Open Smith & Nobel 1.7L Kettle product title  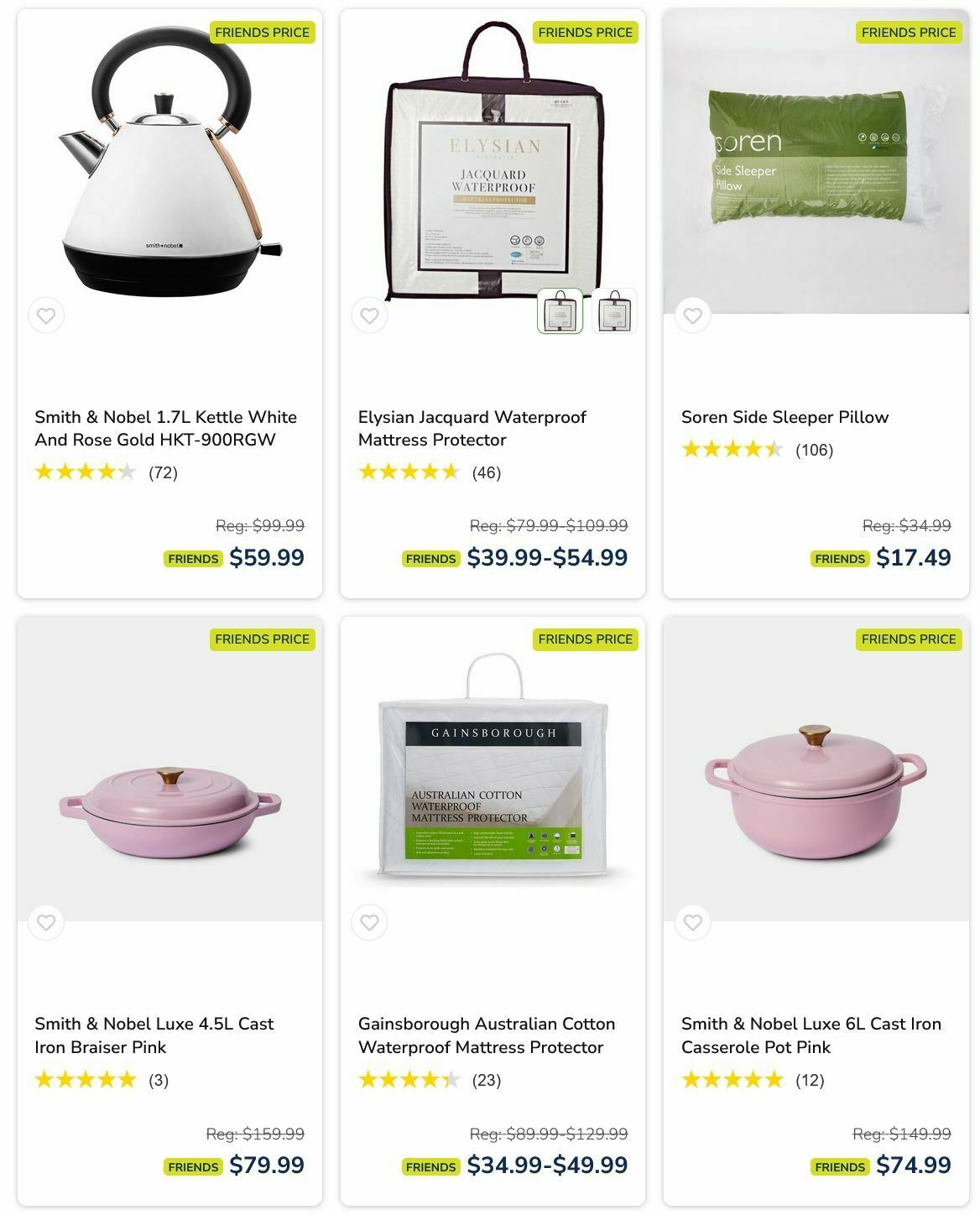166,429
